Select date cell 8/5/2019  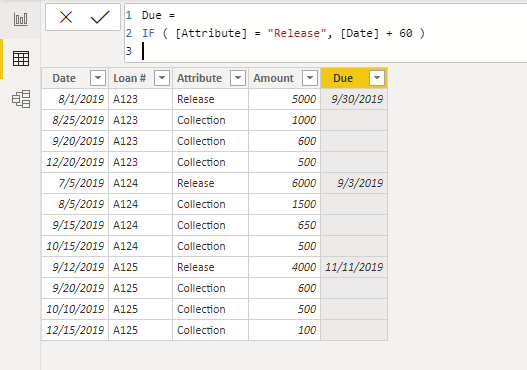(75, 204)
